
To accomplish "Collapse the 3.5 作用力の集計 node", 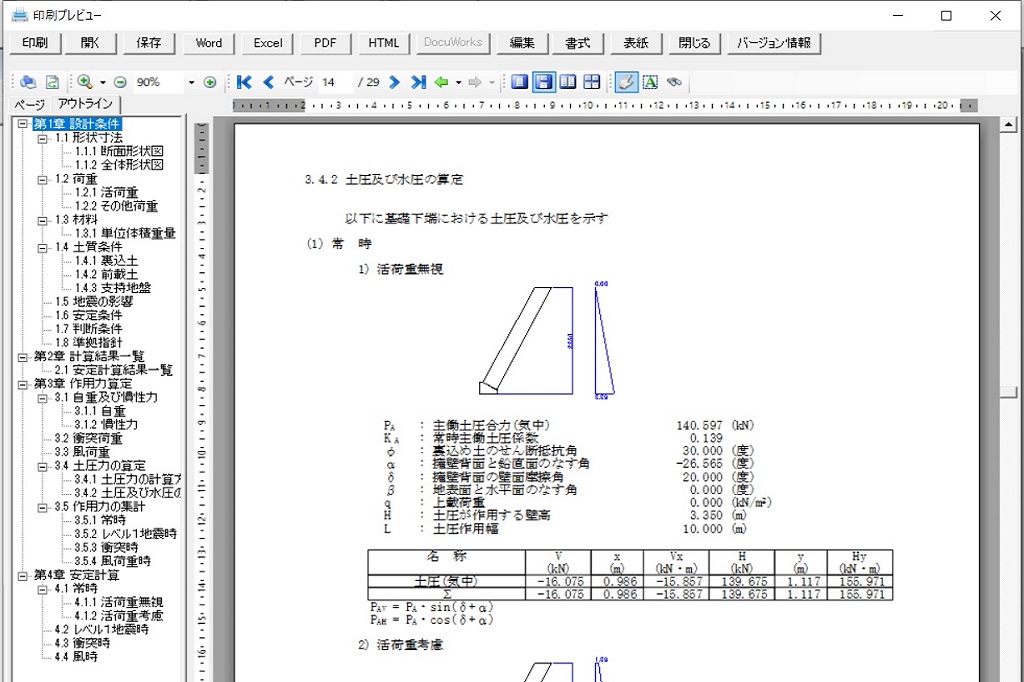I will tap(42, 507).
